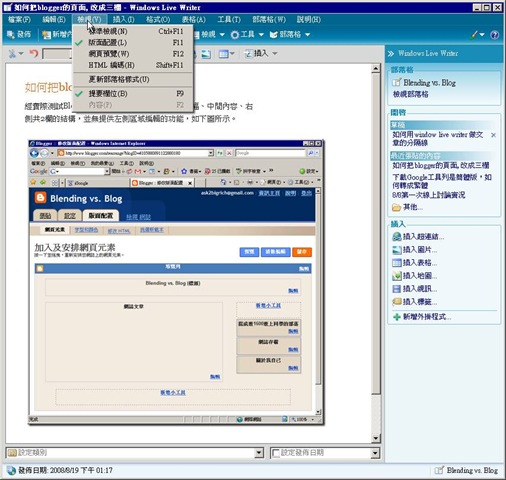This screenshot has width=506, height=480.
Task: Toggle the 設定發佈日期 checkbox
Action: coord(276,453)
